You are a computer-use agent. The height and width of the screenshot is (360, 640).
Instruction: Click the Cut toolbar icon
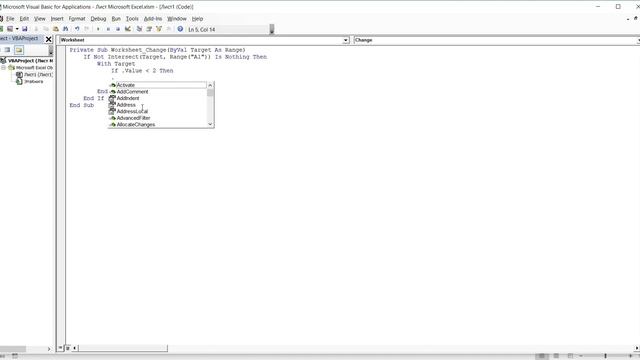pyautogui.click(x=36, y=29)
